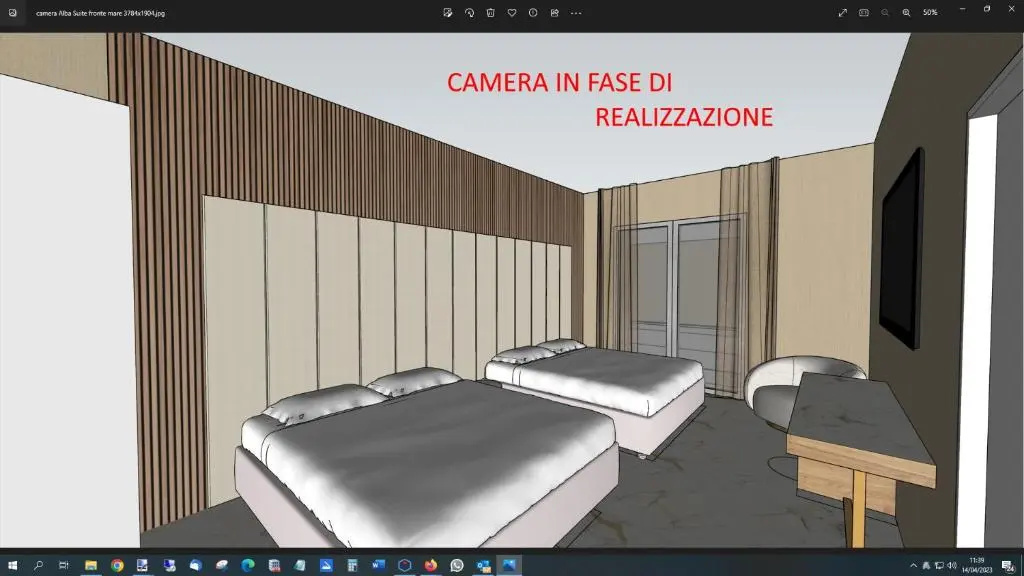The height and width of the screenshot is (576, 1024).
Task: Open Microsoft Word from taskbar
Action: 378,566
